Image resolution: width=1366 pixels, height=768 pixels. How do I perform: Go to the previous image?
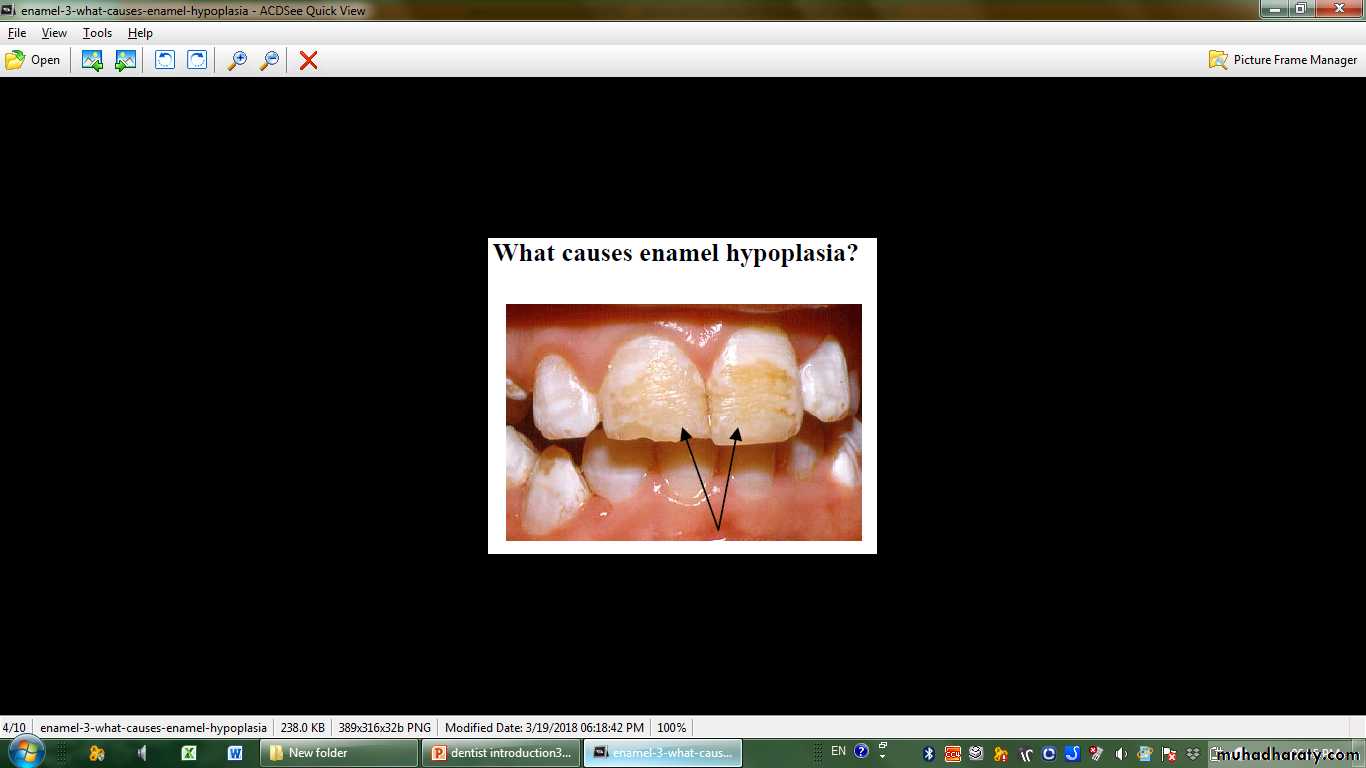pos(92,60)
